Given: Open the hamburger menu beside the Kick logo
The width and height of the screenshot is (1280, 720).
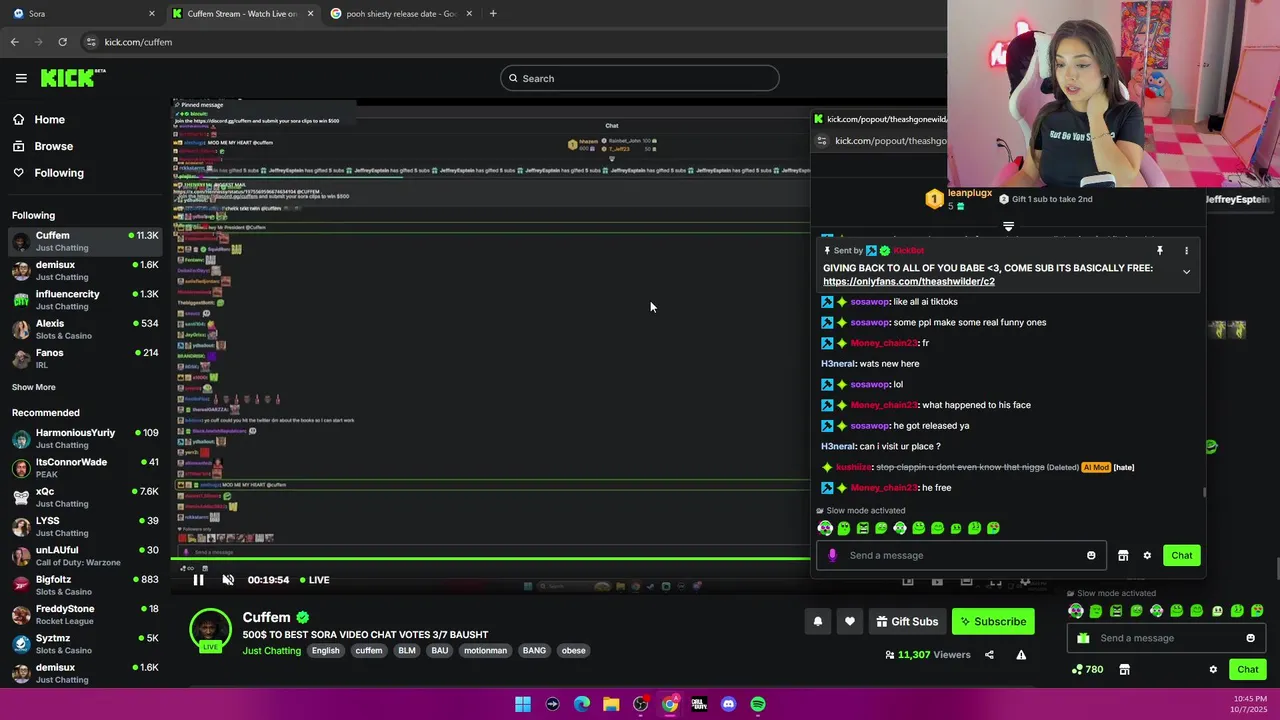Looking at the screenshot, I should tap(21, 78).
